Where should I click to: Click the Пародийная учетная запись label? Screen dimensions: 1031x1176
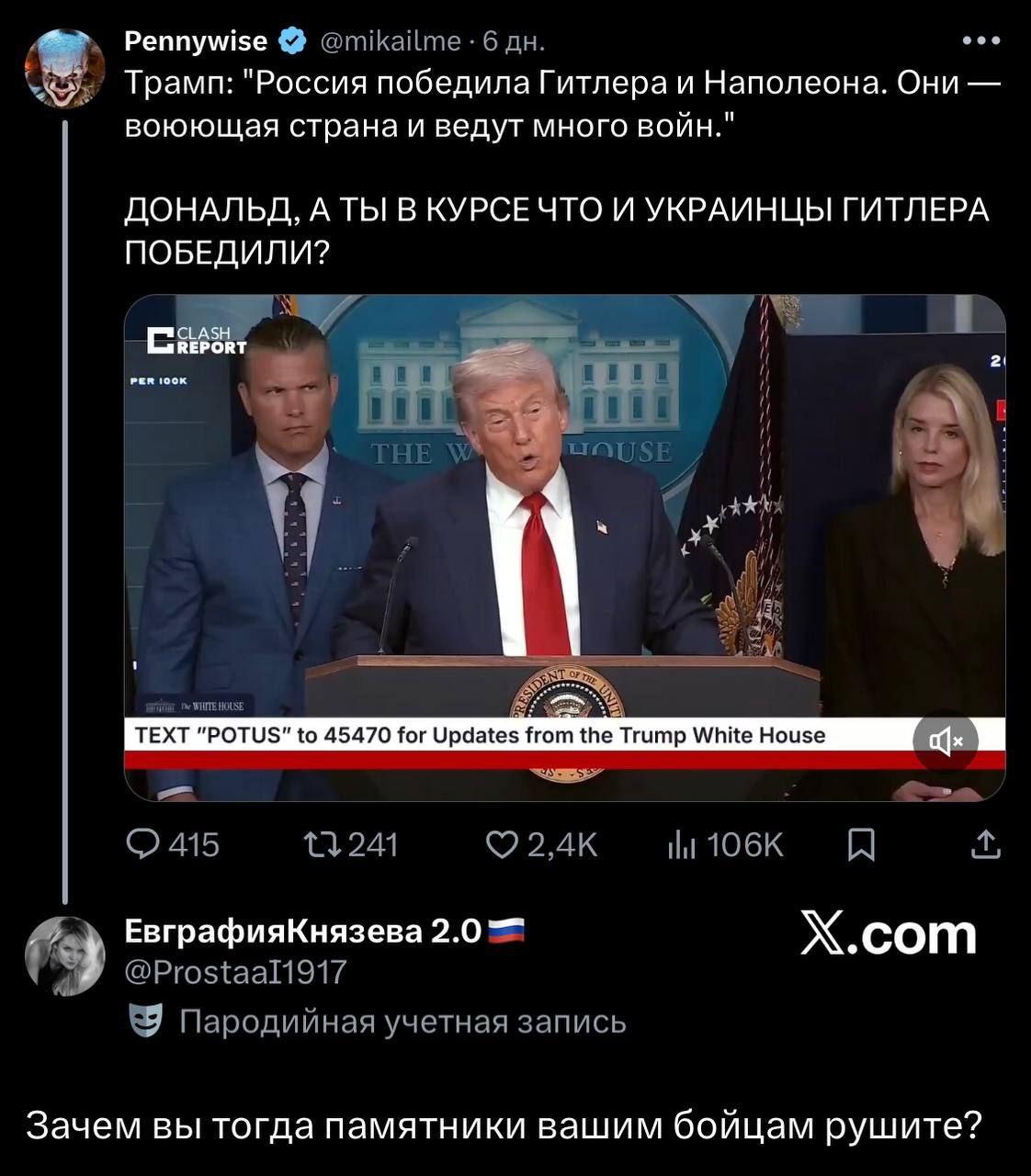pyautogui.click(x=402, y=1022)
